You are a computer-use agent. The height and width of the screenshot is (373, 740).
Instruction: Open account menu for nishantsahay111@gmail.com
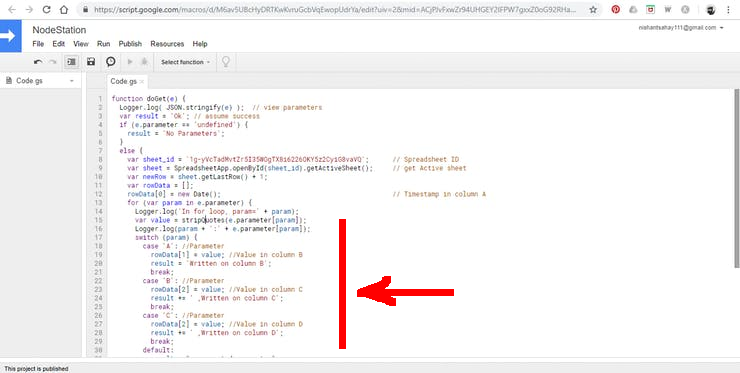[681, 28]
